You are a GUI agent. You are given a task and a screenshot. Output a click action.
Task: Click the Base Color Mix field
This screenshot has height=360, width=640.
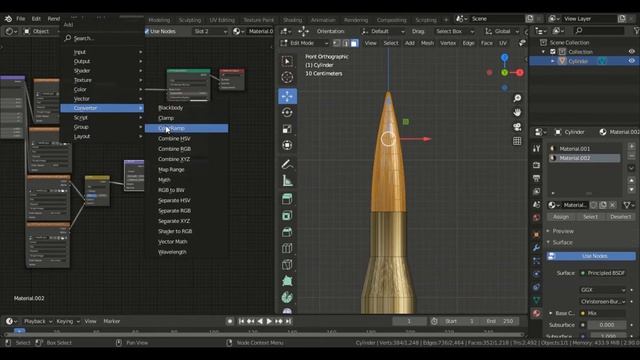pyautogui.click(x=603, y=313)
